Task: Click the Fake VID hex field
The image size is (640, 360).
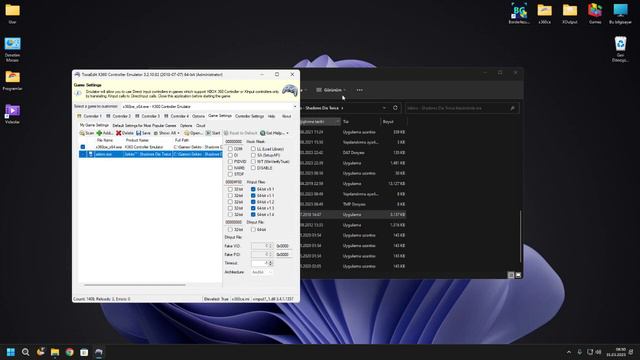Action: (283, 246)
